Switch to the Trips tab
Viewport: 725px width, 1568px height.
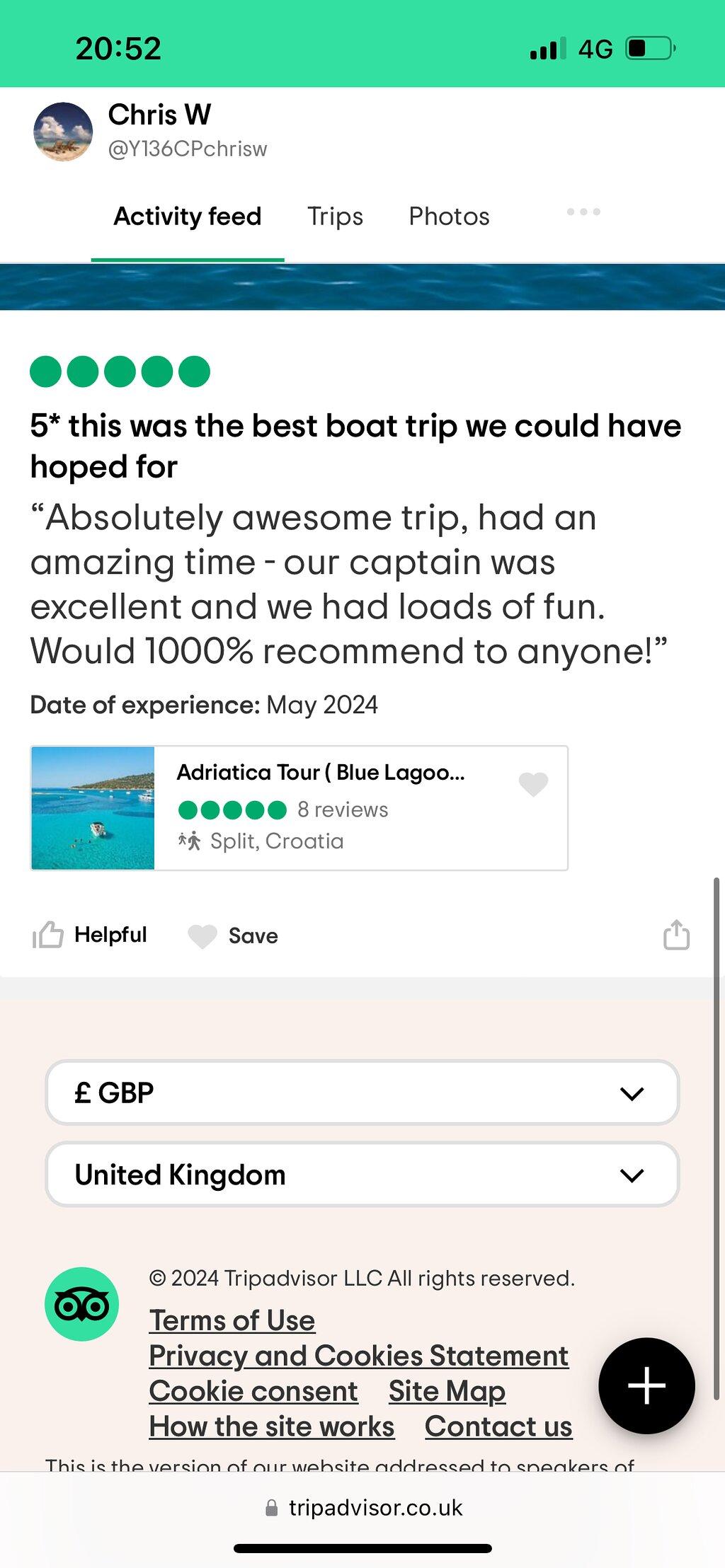pos(335,217)
